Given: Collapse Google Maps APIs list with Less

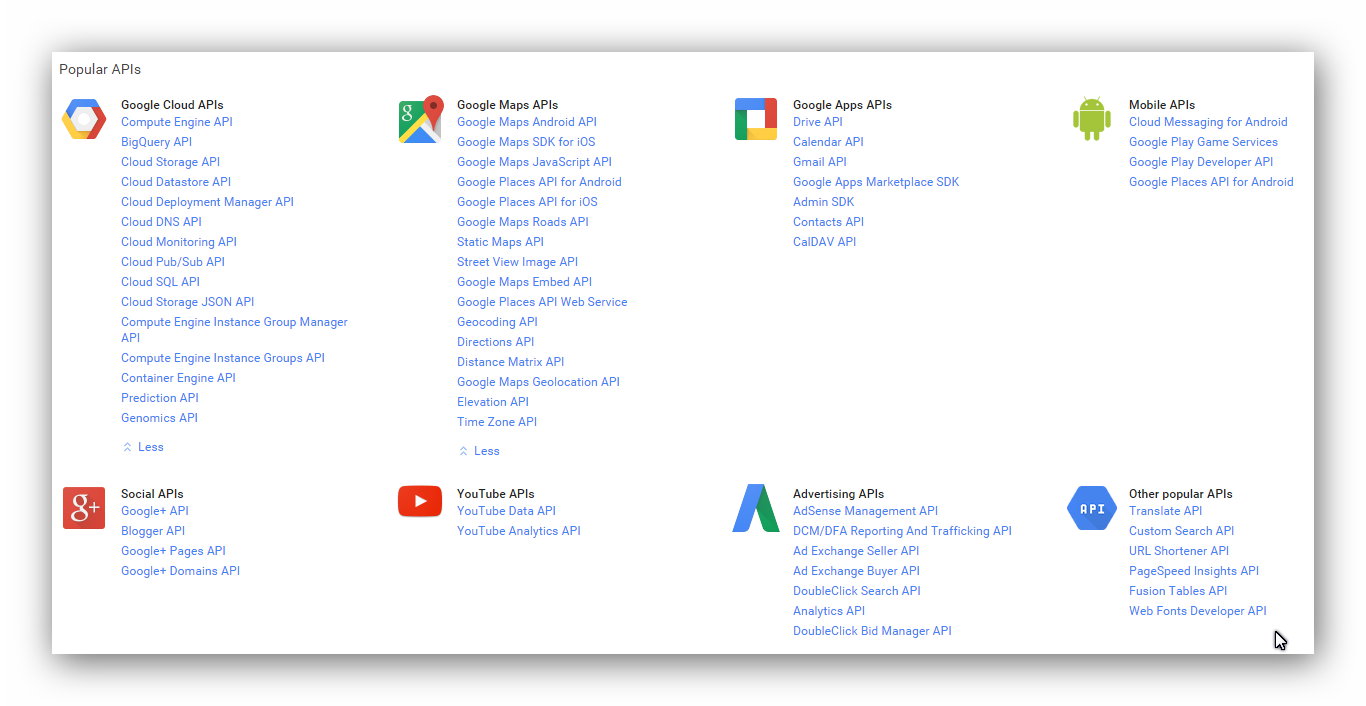Looking at the screenshot, I should pos(479,451).
